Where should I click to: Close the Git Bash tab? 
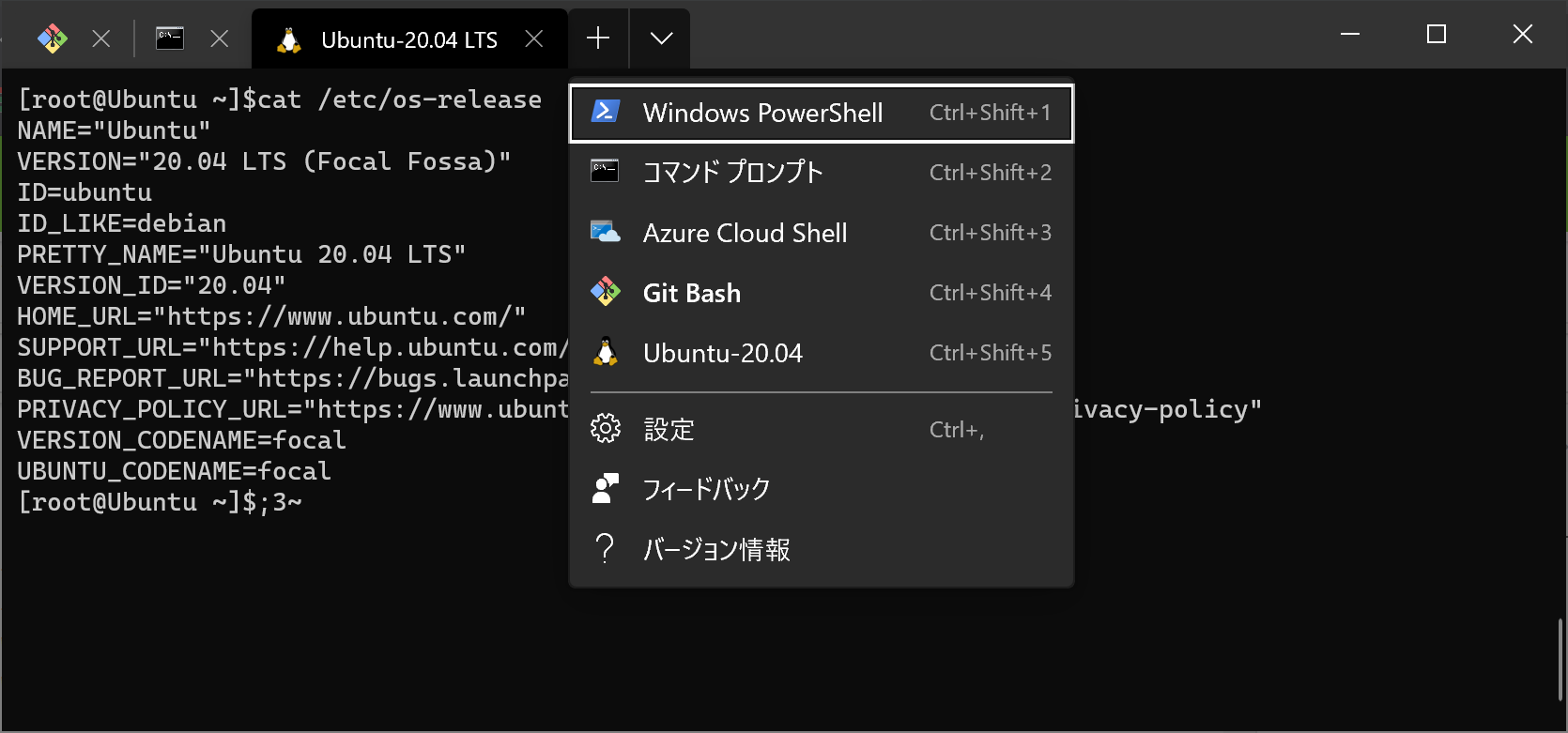coord(101,38)
